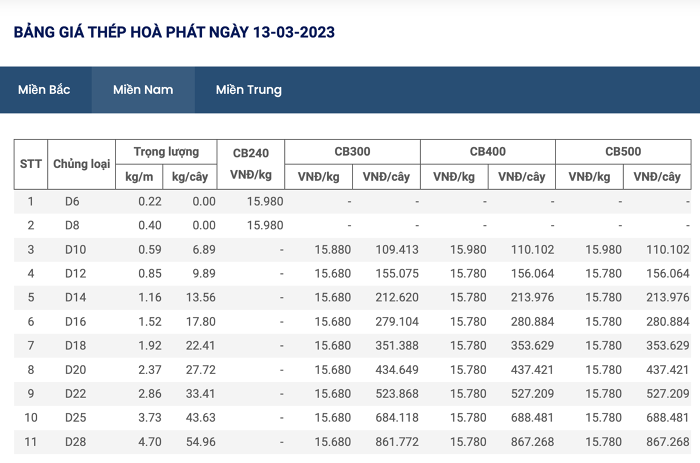Click the page title Bảng giá thép Hoà Phát
This screenshot has width=700, height=463.
[x=174, y=32]
